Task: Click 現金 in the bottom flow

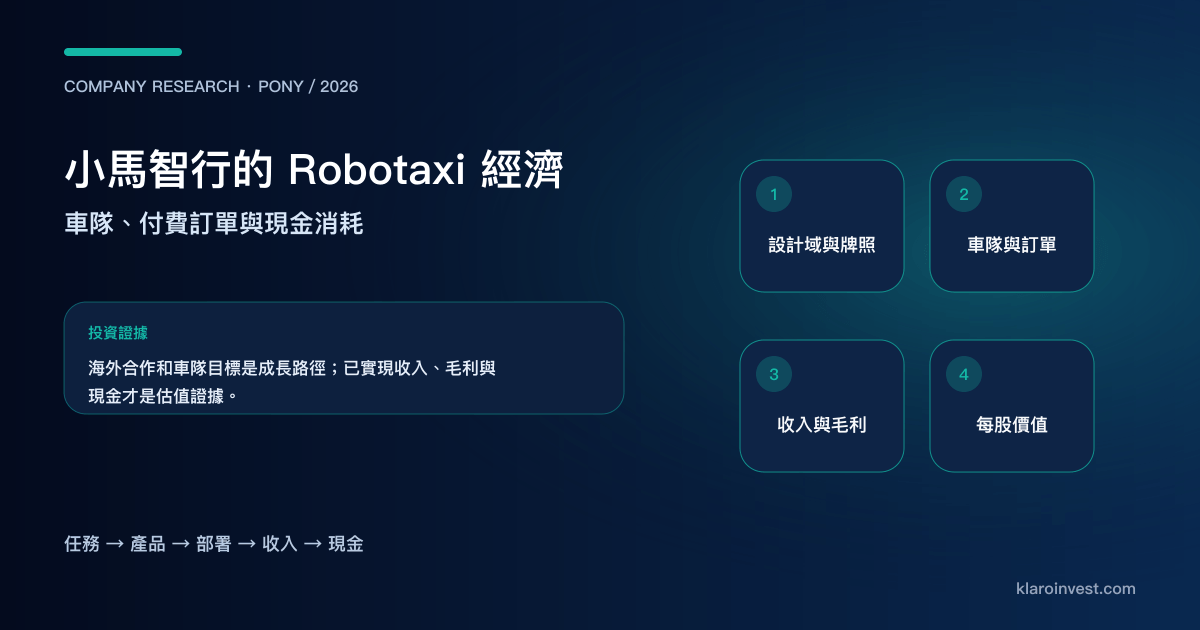Action: pos(346,544)
